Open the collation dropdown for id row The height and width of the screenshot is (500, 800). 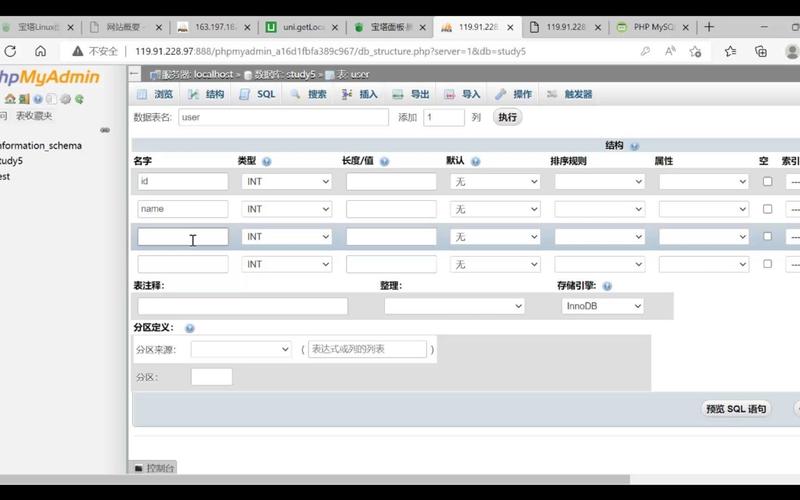(x=599, y=182)
